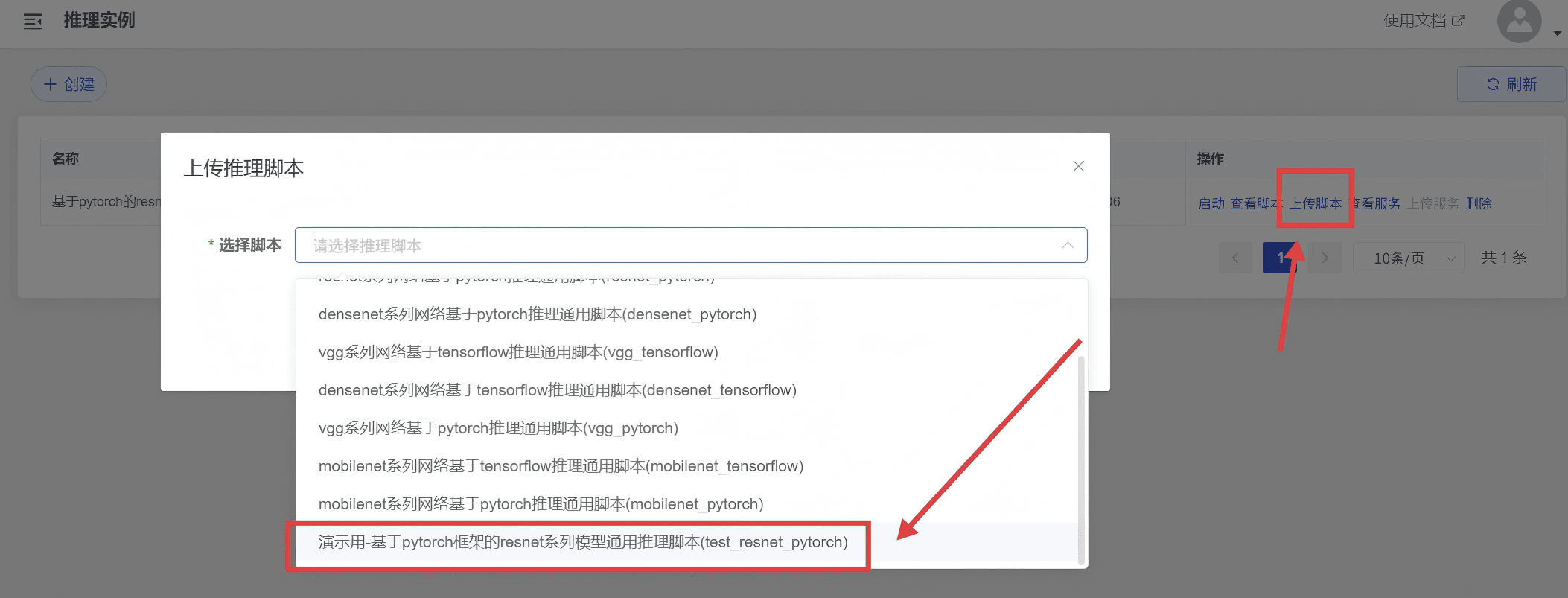1568x598 pixels.
Task: Collapse the script dropdown via chevron arrow
Action: pyautogui.click(x=1068, y=245)
